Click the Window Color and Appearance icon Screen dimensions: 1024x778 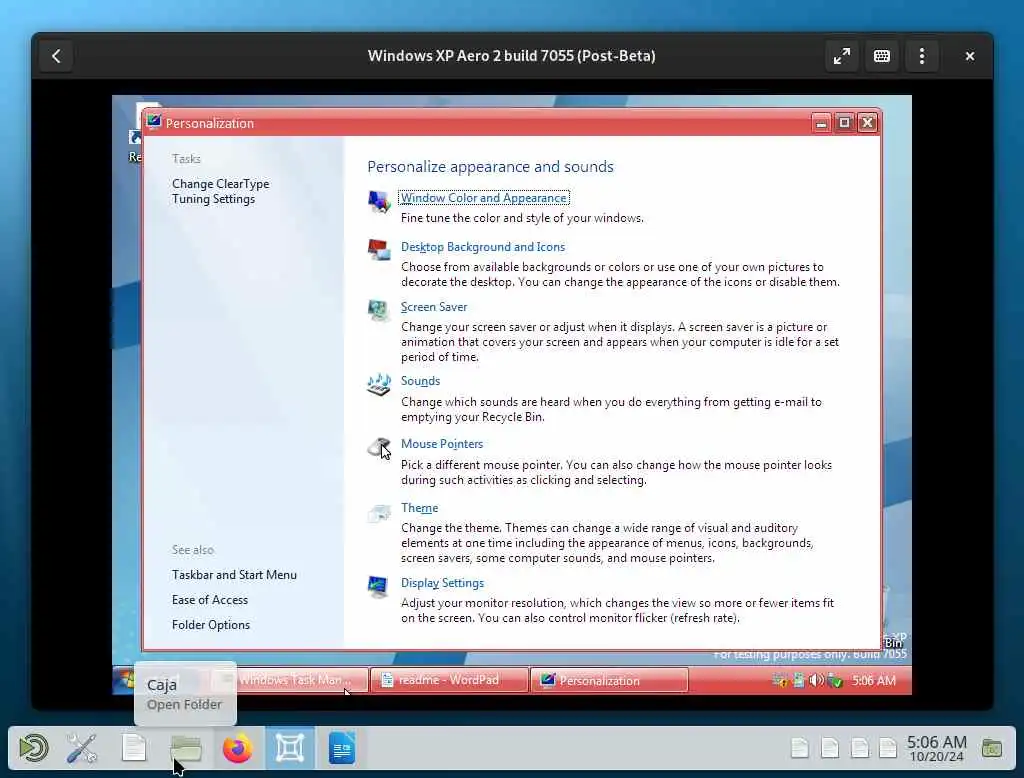point(379,201)
